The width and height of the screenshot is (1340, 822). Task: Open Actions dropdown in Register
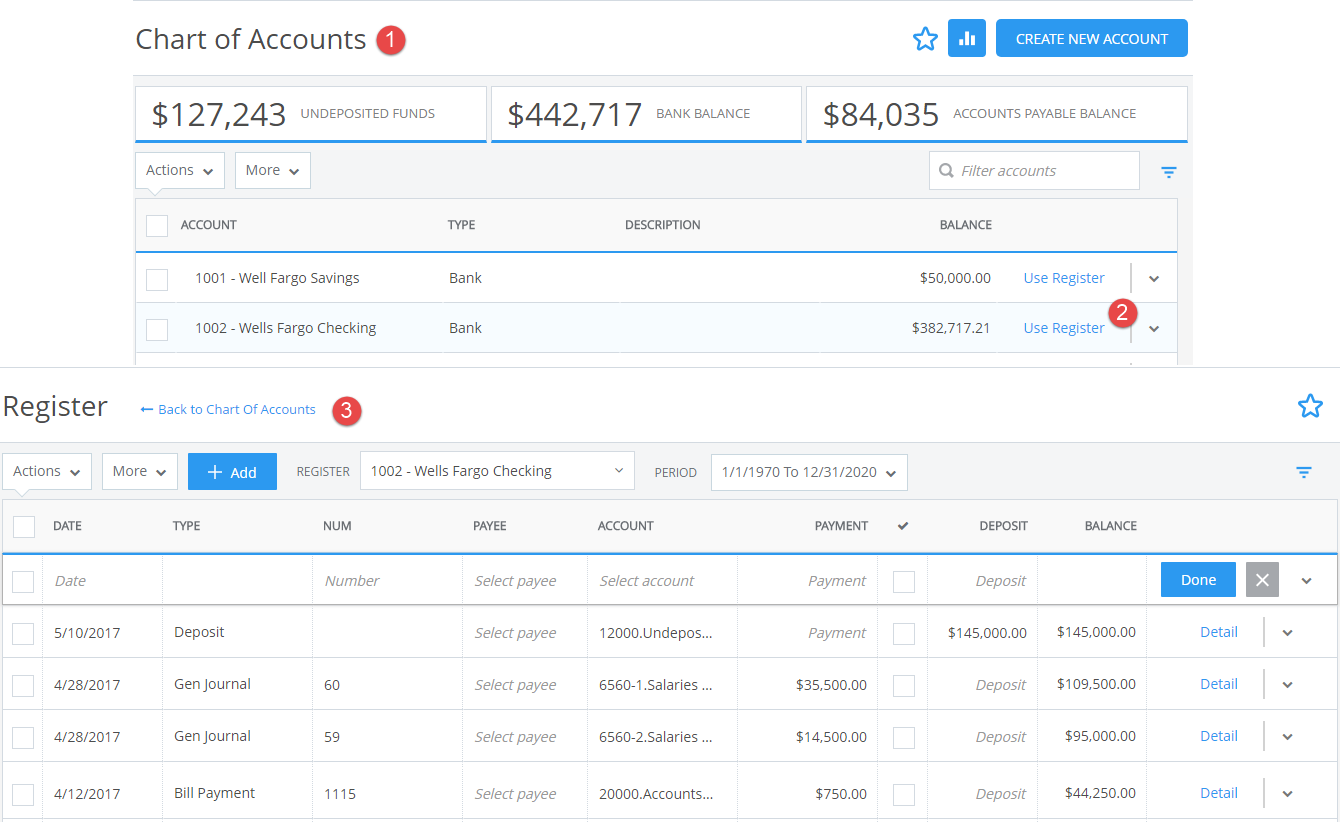click(47, 471)
